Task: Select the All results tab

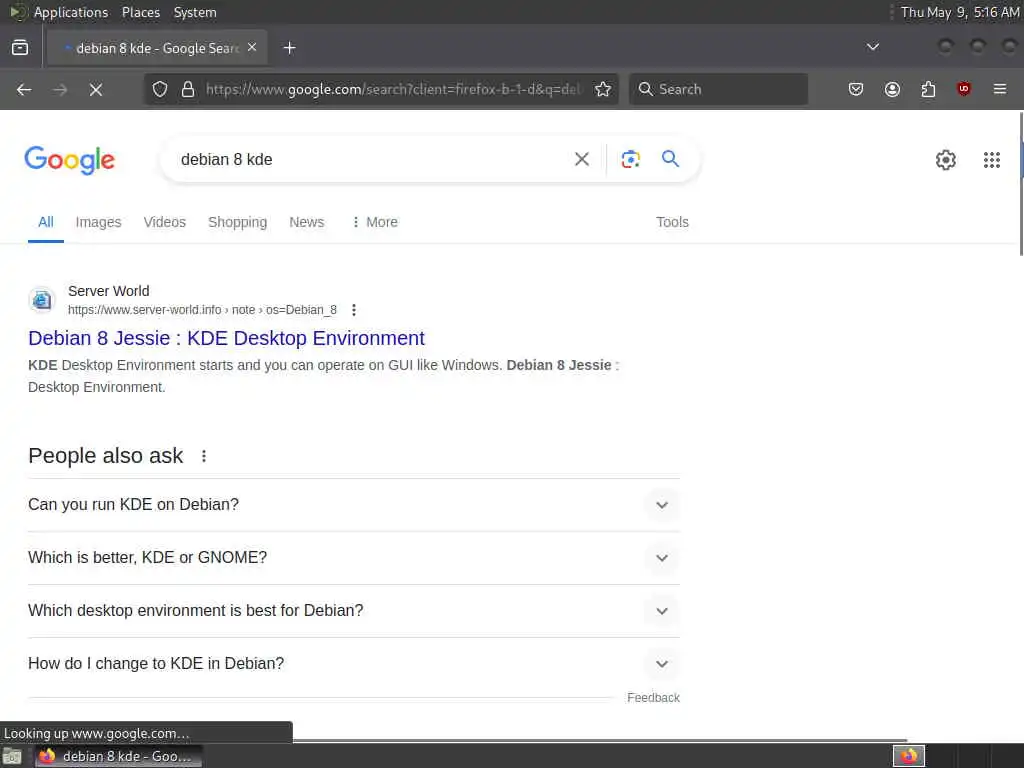Action: pos(46,222)
